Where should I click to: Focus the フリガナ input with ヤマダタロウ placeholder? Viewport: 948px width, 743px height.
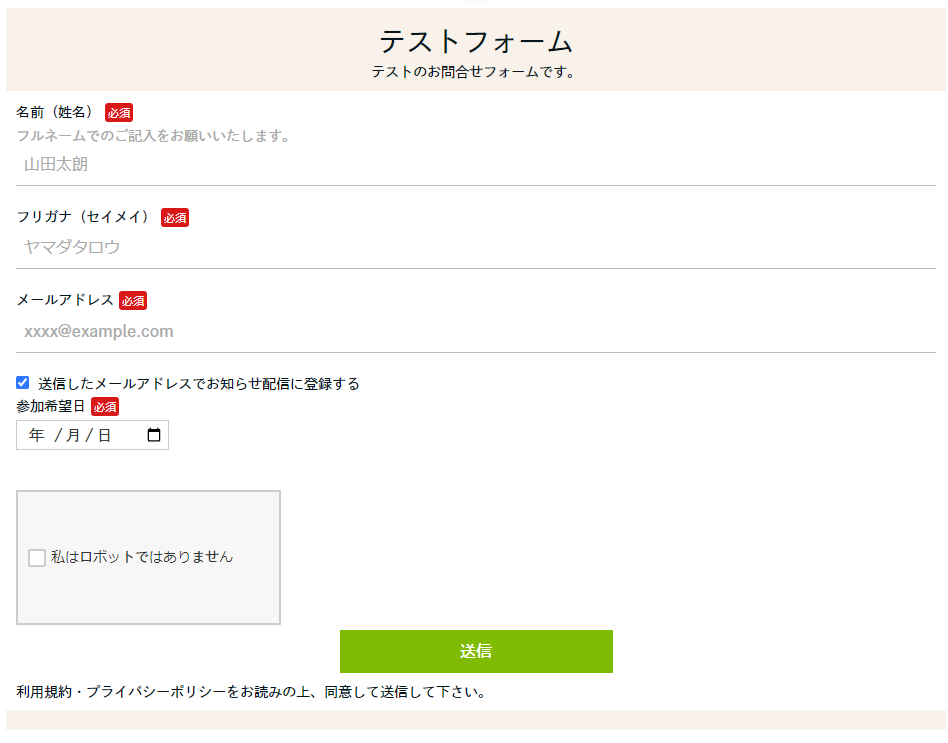[476, 247]
